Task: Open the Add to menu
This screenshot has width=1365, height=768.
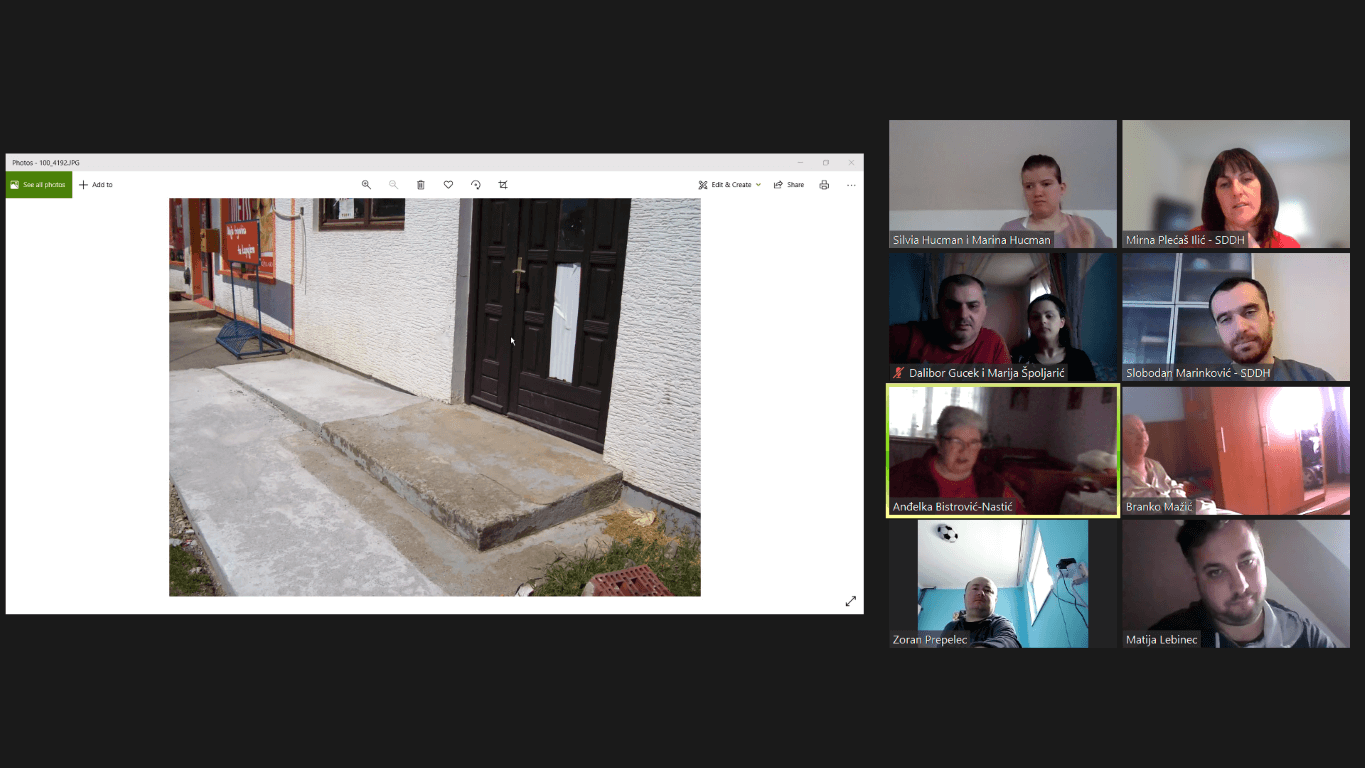Action: click(x=96, y=185)
